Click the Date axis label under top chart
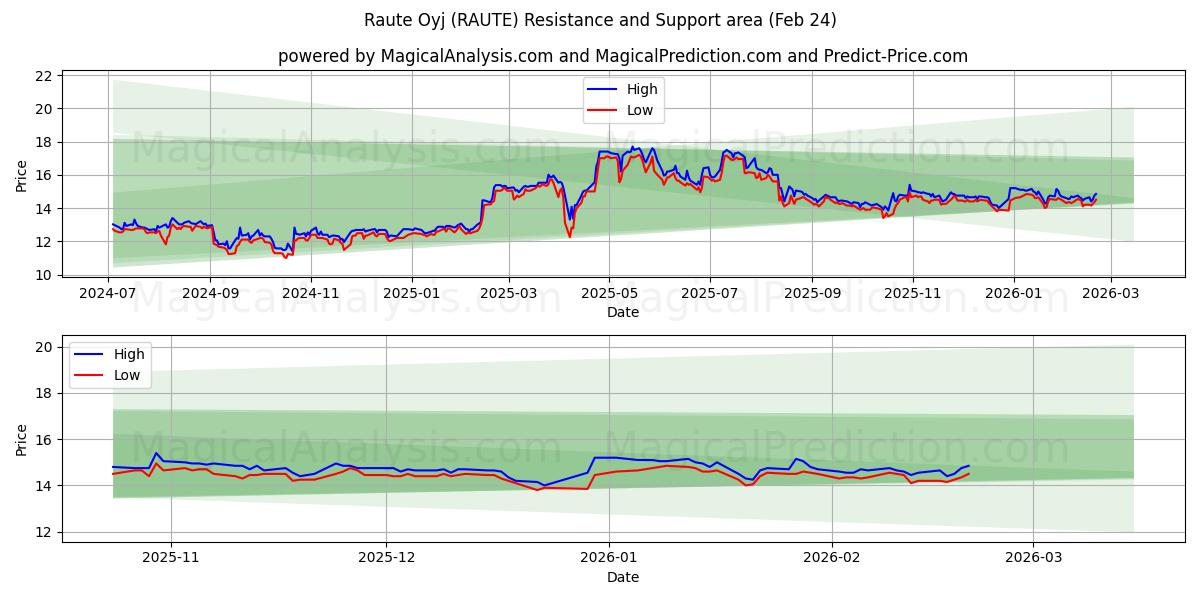 [622, 313]
